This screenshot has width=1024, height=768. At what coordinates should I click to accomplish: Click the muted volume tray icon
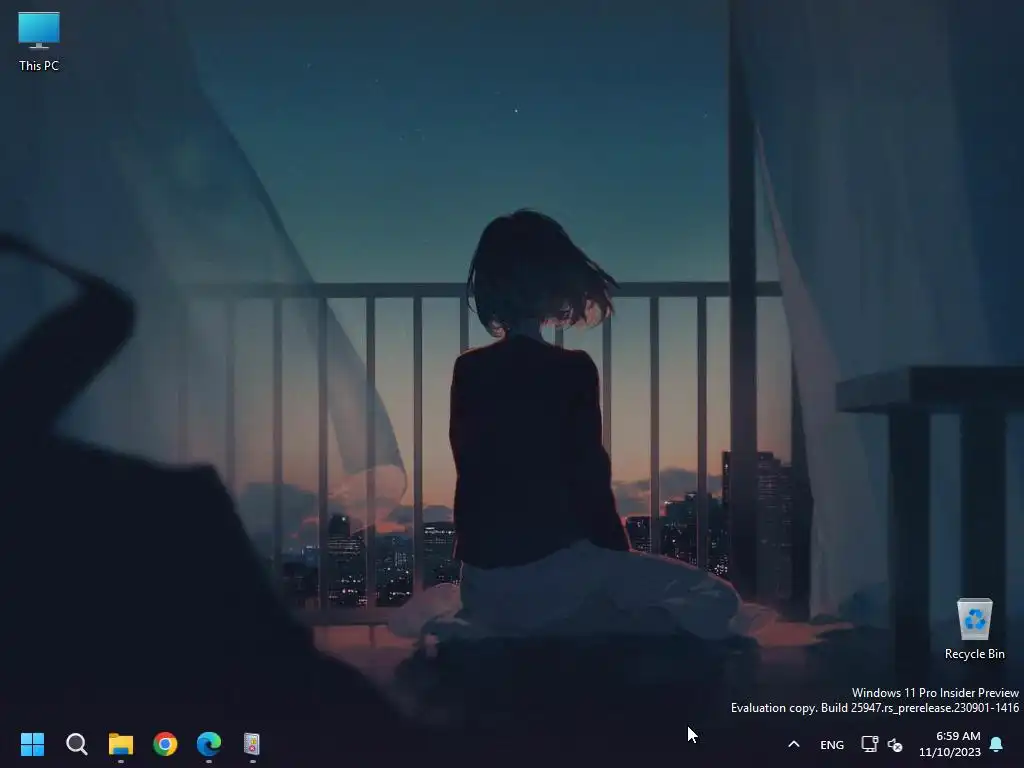coord(895,744)
